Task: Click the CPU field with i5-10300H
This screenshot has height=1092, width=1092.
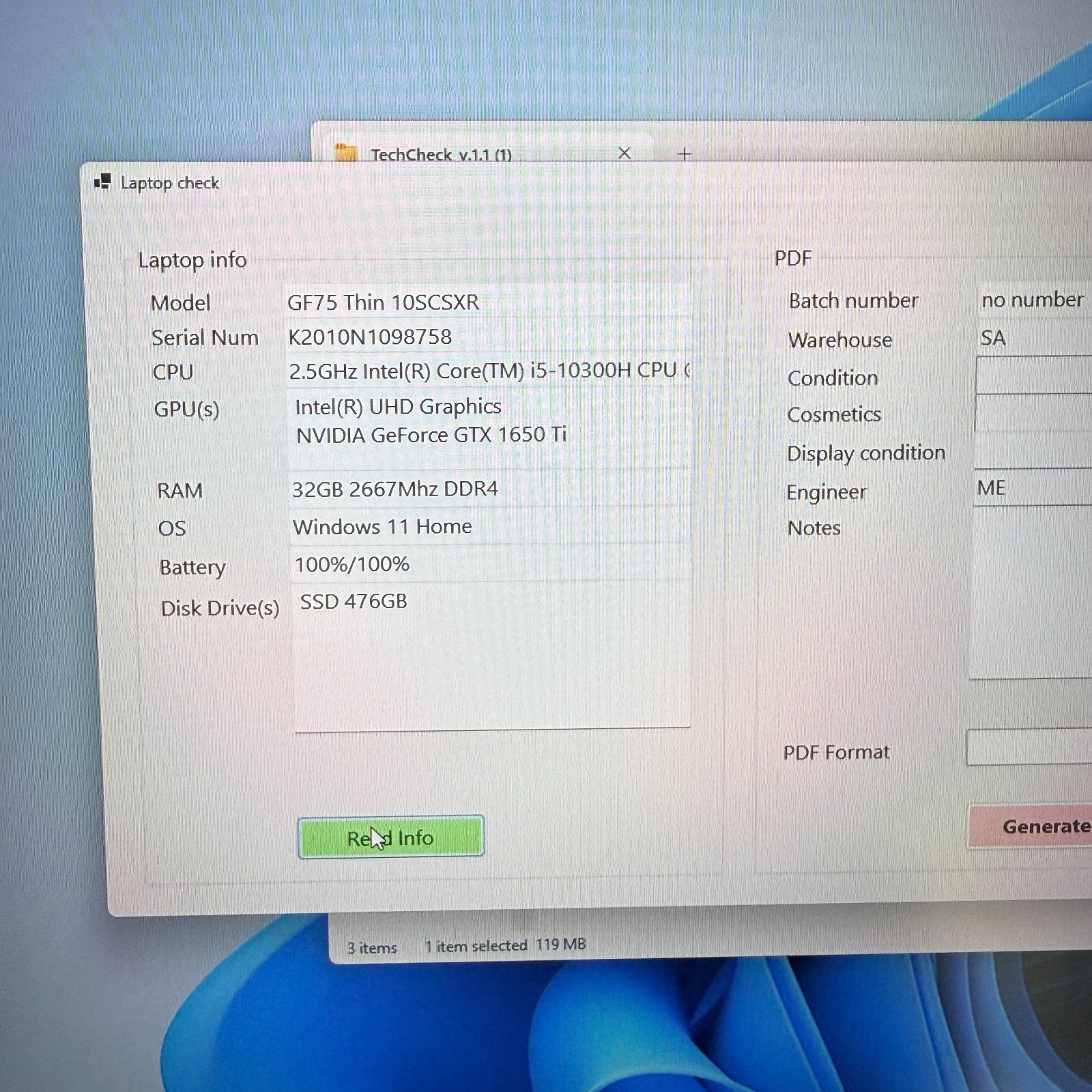Action: (x=489, y=371)
